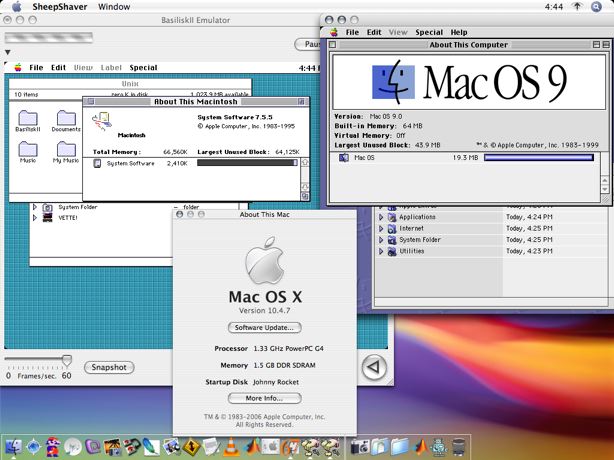This screenshot has width=614, height=460.
Task: Click Mac OS icon in About This Computer
Action: 344,158
